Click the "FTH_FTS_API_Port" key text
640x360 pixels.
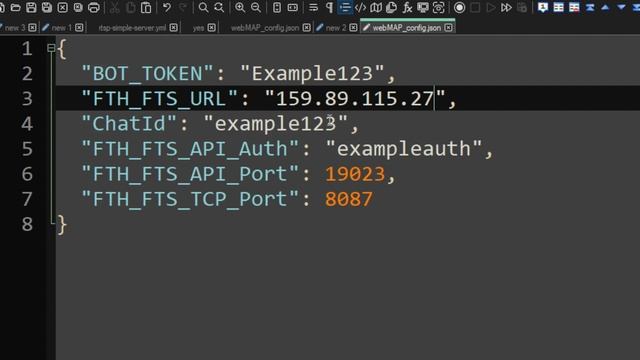(x=190, y=174)
